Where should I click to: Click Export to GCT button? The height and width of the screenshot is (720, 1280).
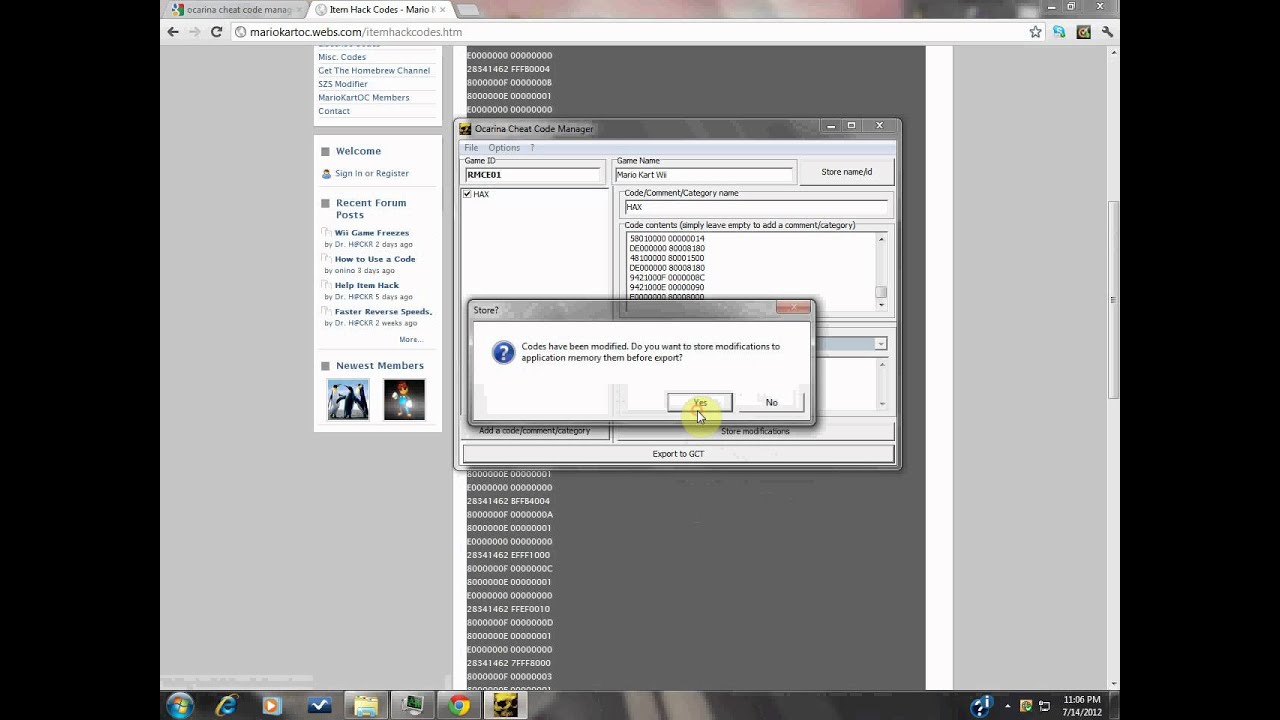tap(678, 454)
